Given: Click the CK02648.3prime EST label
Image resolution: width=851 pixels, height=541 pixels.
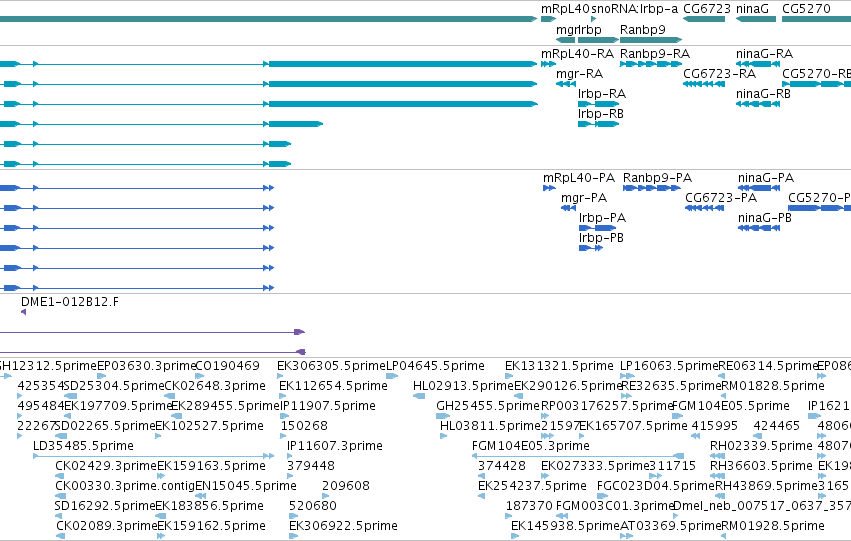Looking at the screenshot, I should point(215,386).
